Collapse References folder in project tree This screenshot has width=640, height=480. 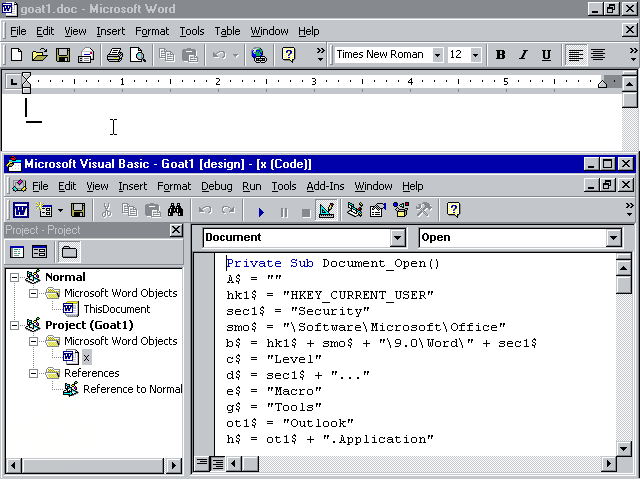click(33, 373)
